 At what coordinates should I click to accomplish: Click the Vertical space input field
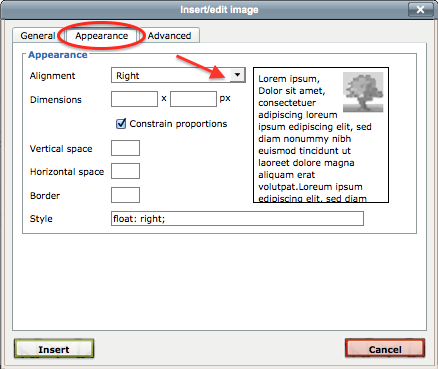pos(125,148)
